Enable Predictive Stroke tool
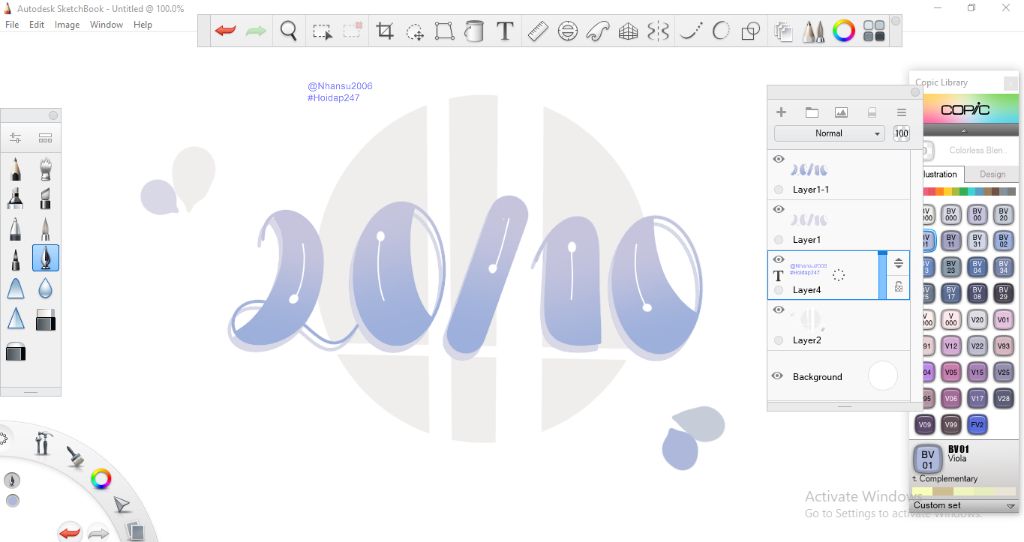This screenshot has width=1024, height=542. click(721, 31)
